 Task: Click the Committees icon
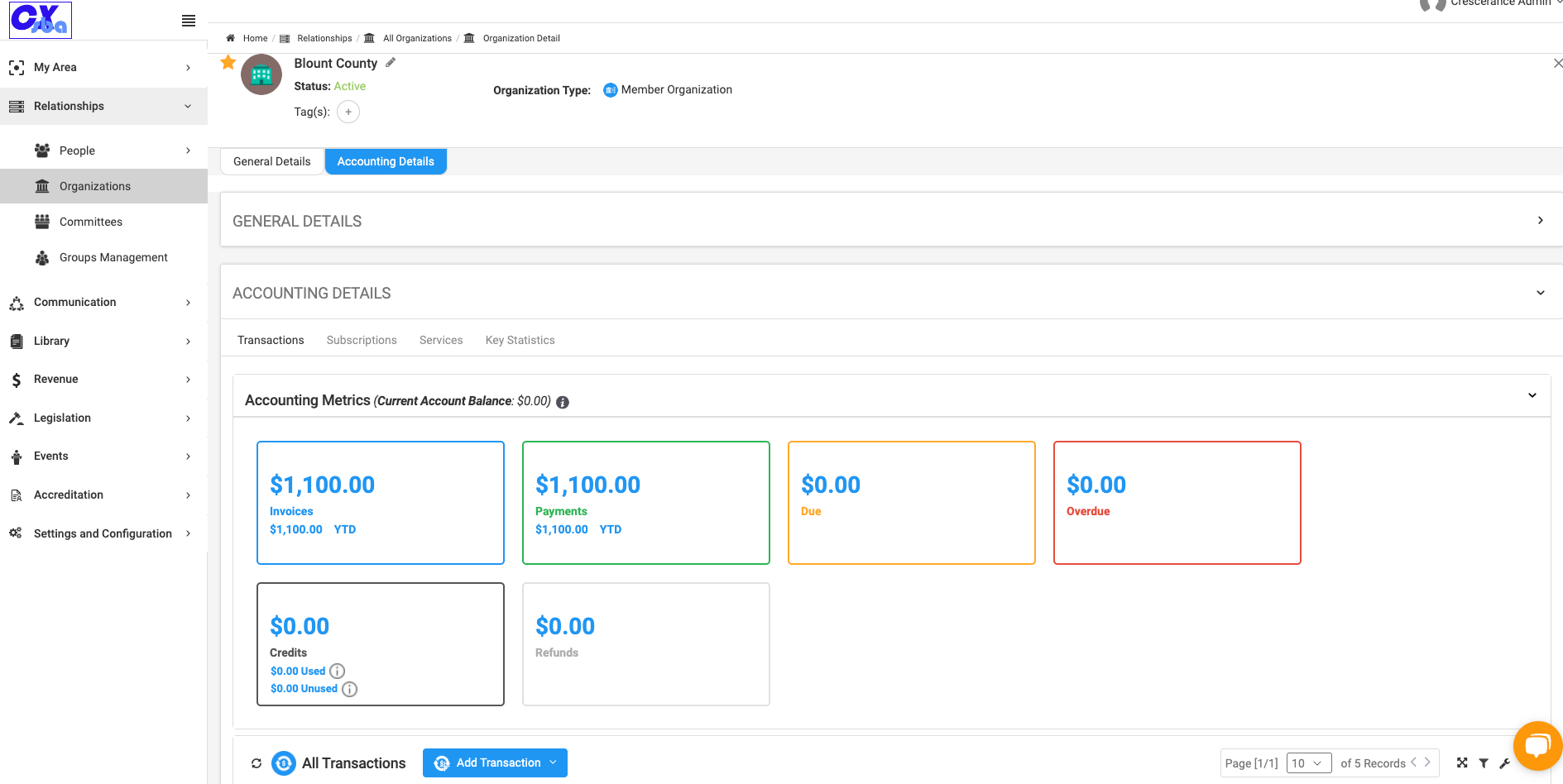click(42, 222)
